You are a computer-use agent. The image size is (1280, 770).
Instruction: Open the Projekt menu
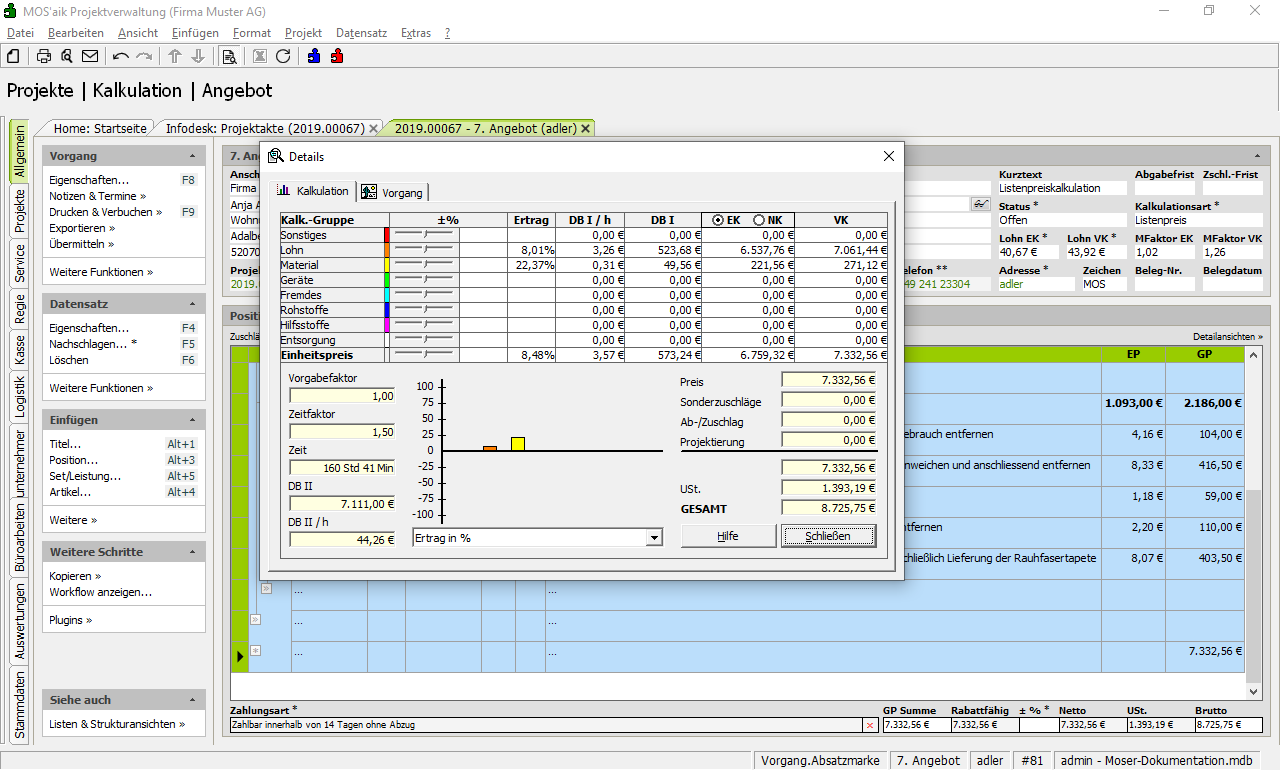pos(303,33)
